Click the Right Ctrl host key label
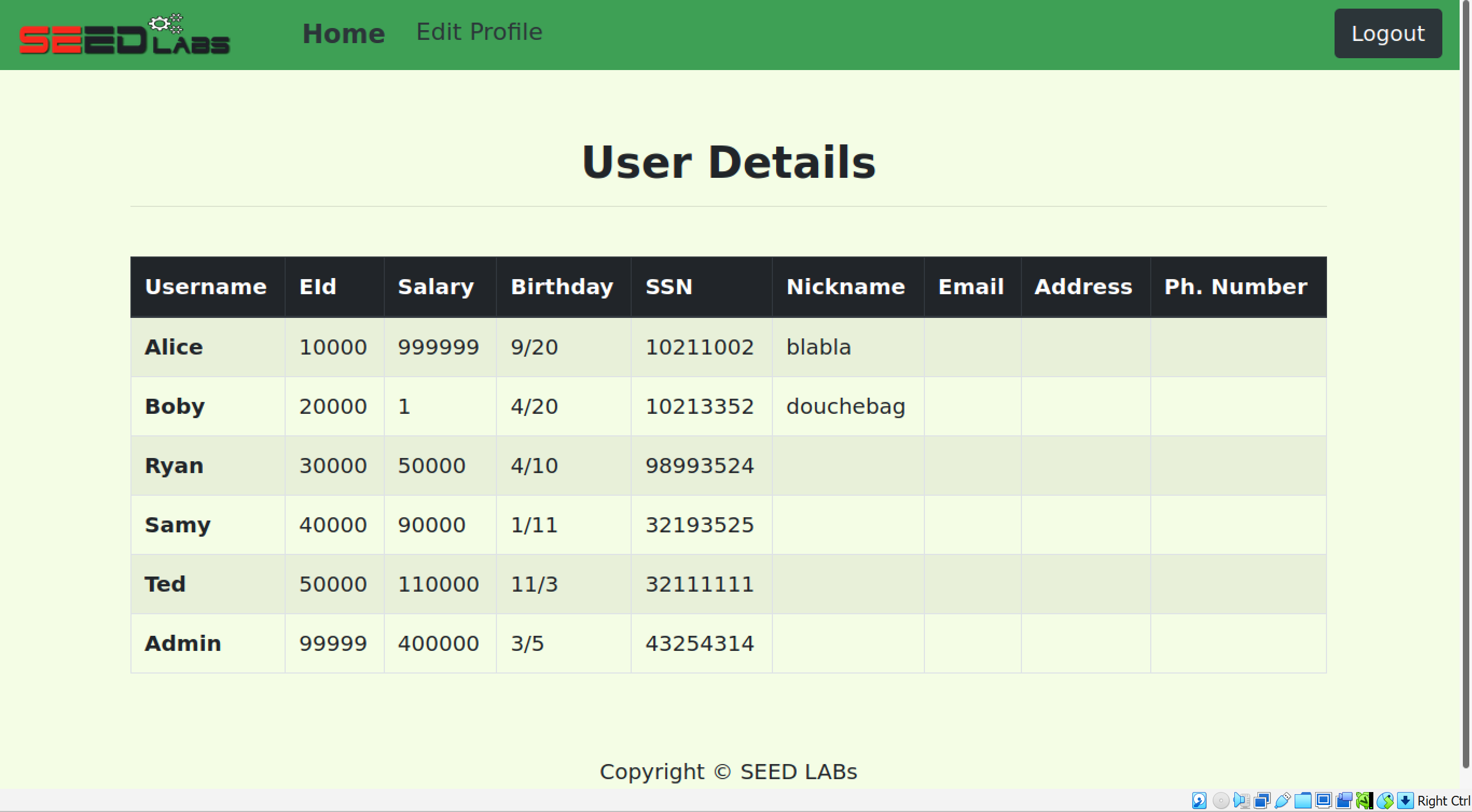Image resolution: width=1472 pixels, height=812 pixels. coord(1443,801)
